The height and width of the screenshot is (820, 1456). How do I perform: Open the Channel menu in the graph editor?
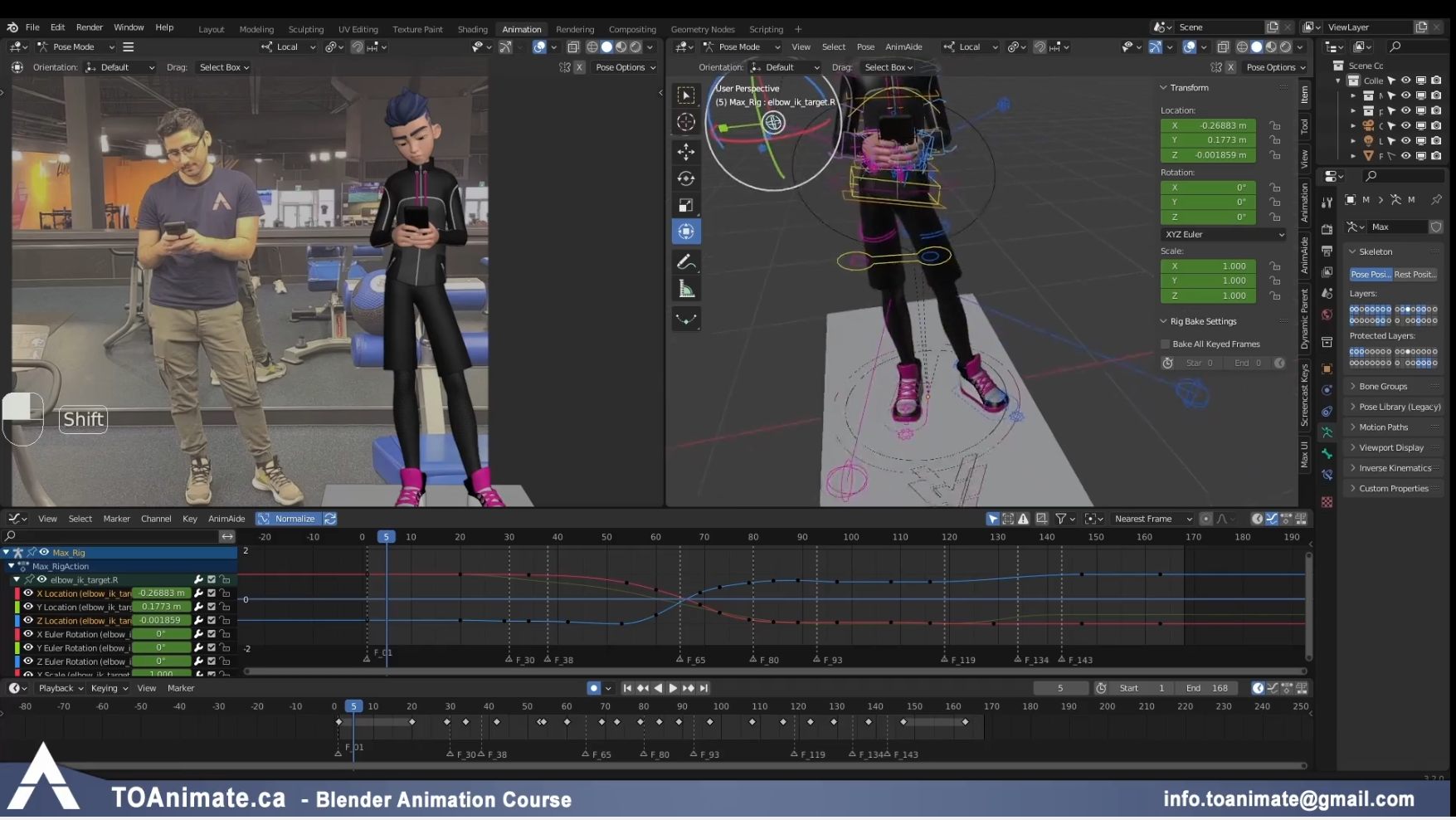tap(156, 519)
